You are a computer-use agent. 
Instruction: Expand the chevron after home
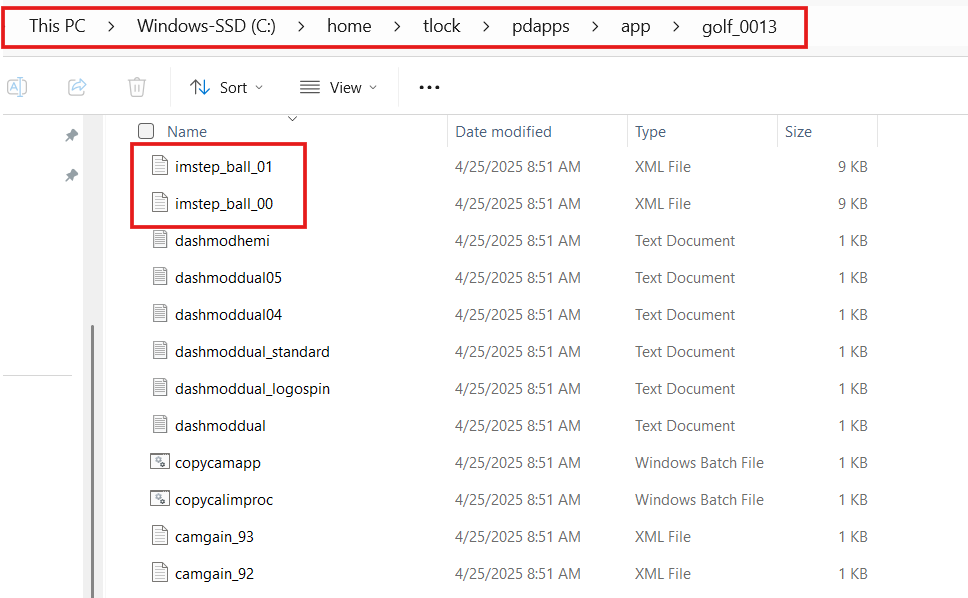tap(397, 27)
